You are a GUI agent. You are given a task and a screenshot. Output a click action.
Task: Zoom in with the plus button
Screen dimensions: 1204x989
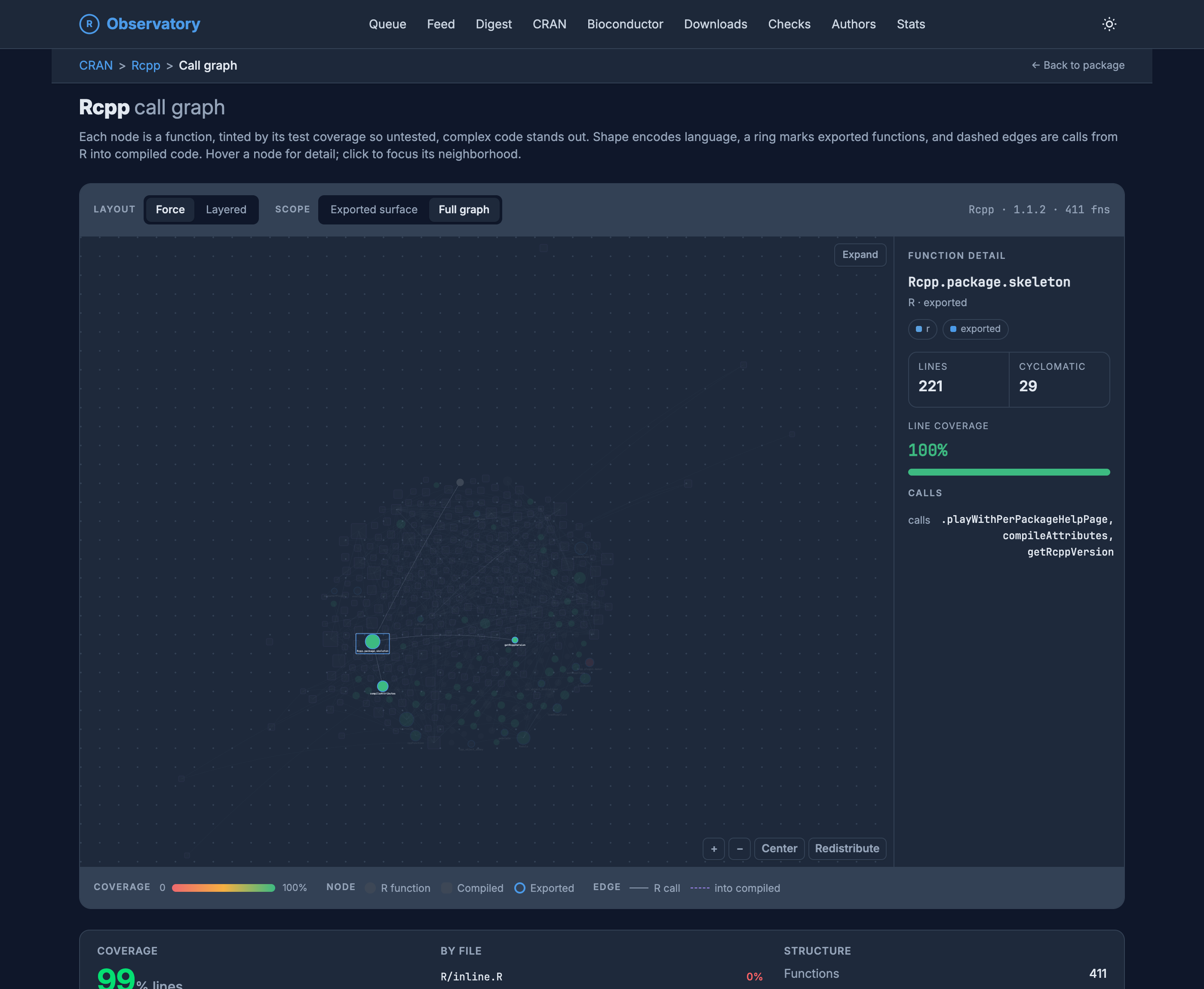(x=714, y=848)
